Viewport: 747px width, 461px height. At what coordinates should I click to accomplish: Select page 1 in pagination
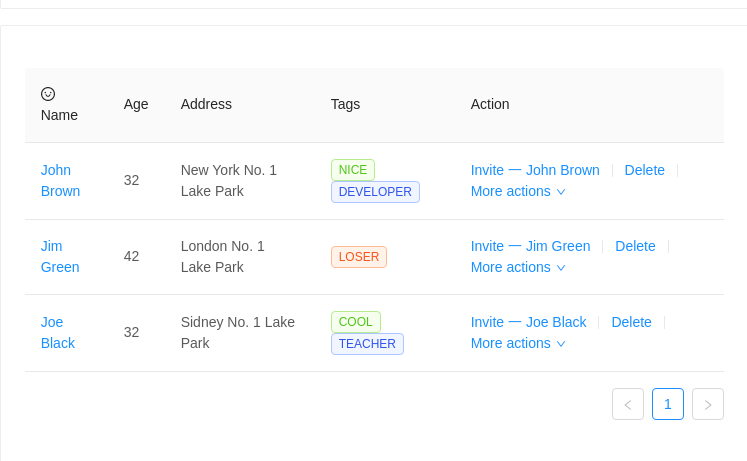(x=668, y=404)
